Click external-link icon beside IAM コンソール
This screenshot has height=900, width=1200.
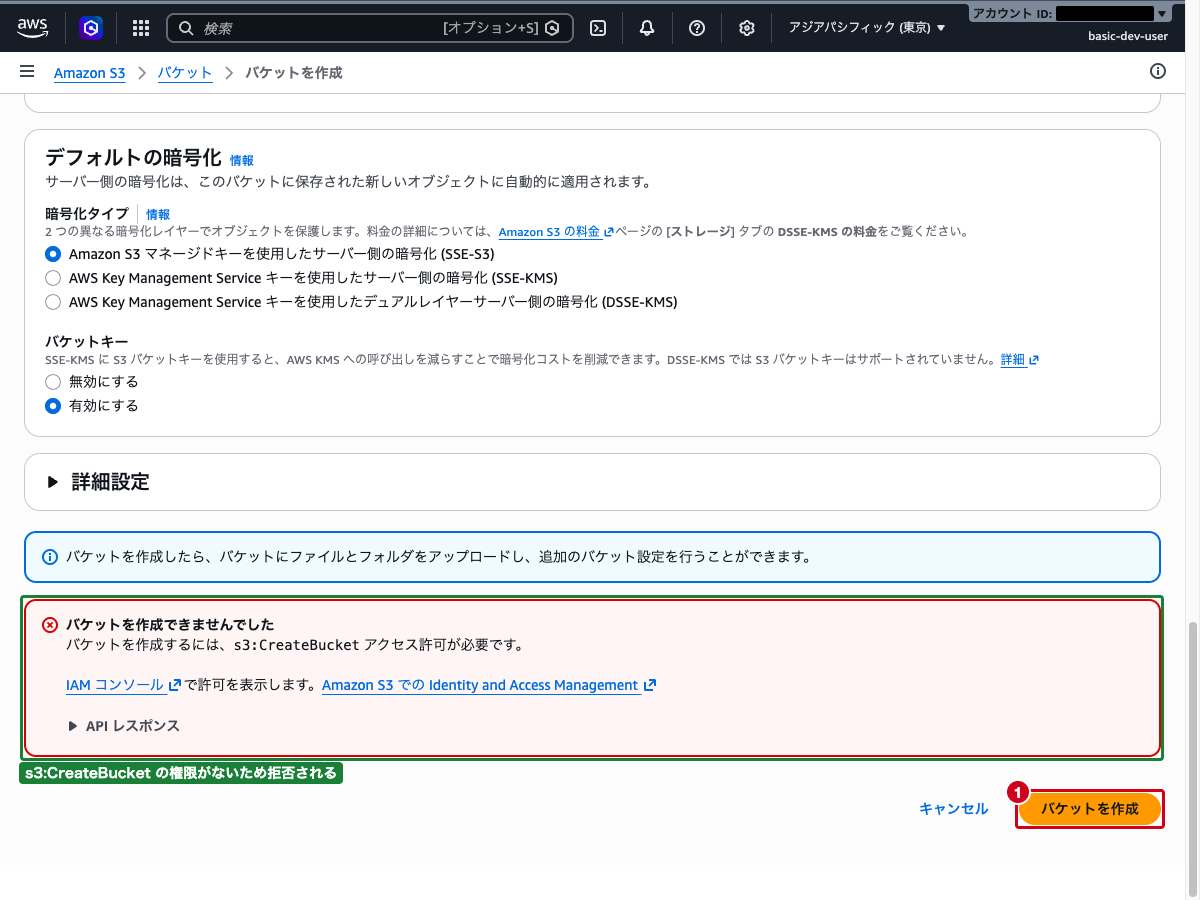click(176, 685)
